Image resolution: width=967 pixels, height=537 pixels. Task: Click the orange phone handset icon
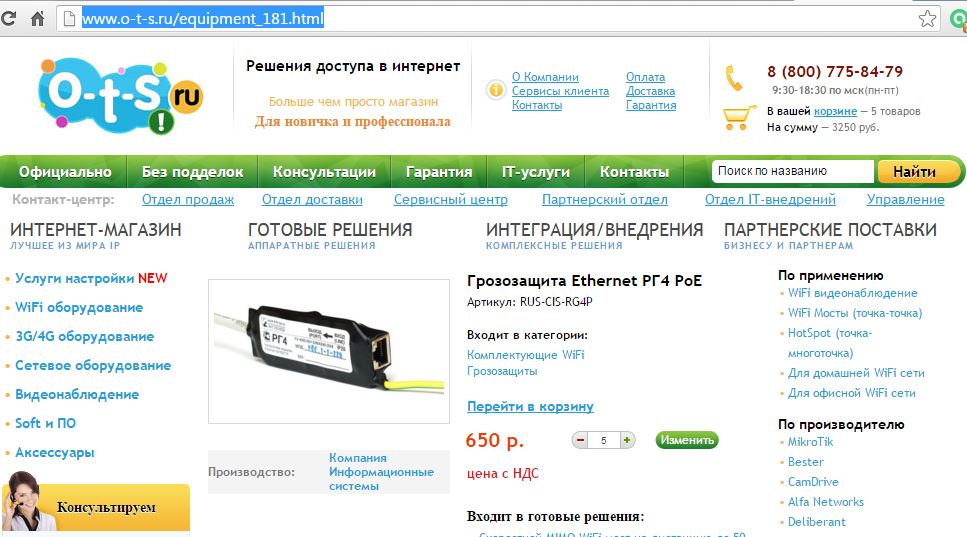[734, 78]
